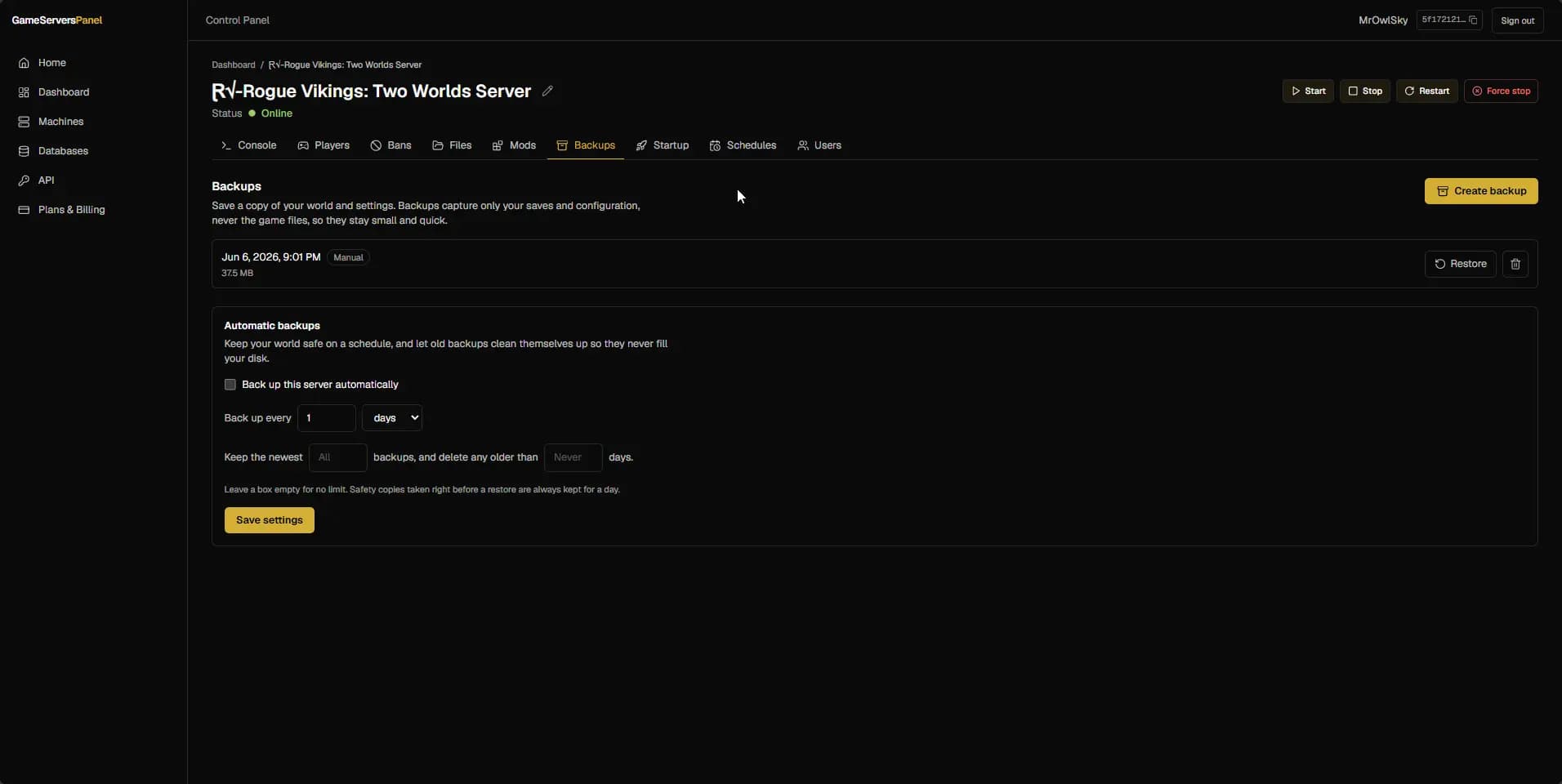This screenshot has height=784, width=1562.
Task: Delete the Jun 6 backup with trash icon
Action: point(1515,264)
